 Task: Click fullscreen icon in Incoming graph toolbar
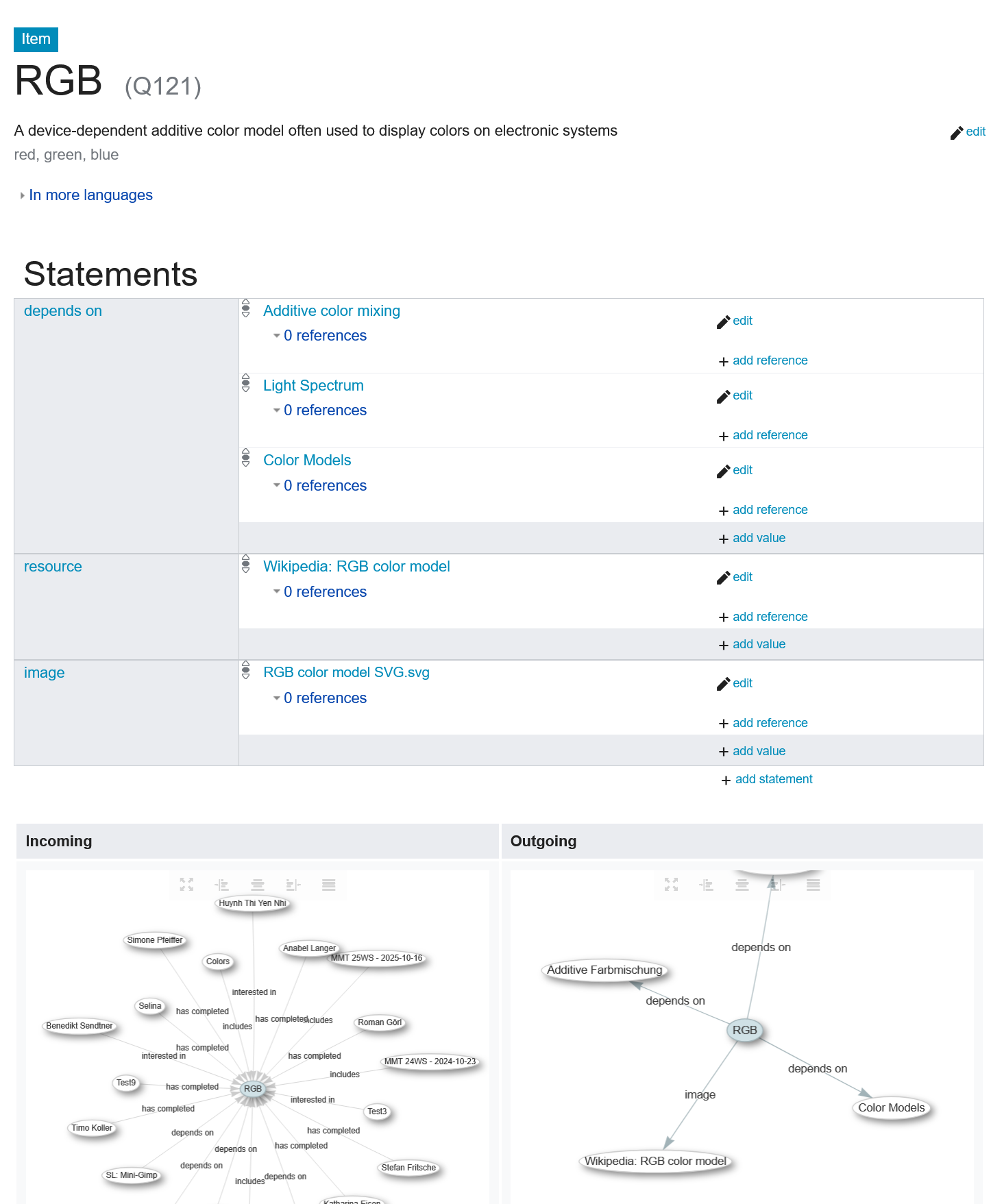186,885
